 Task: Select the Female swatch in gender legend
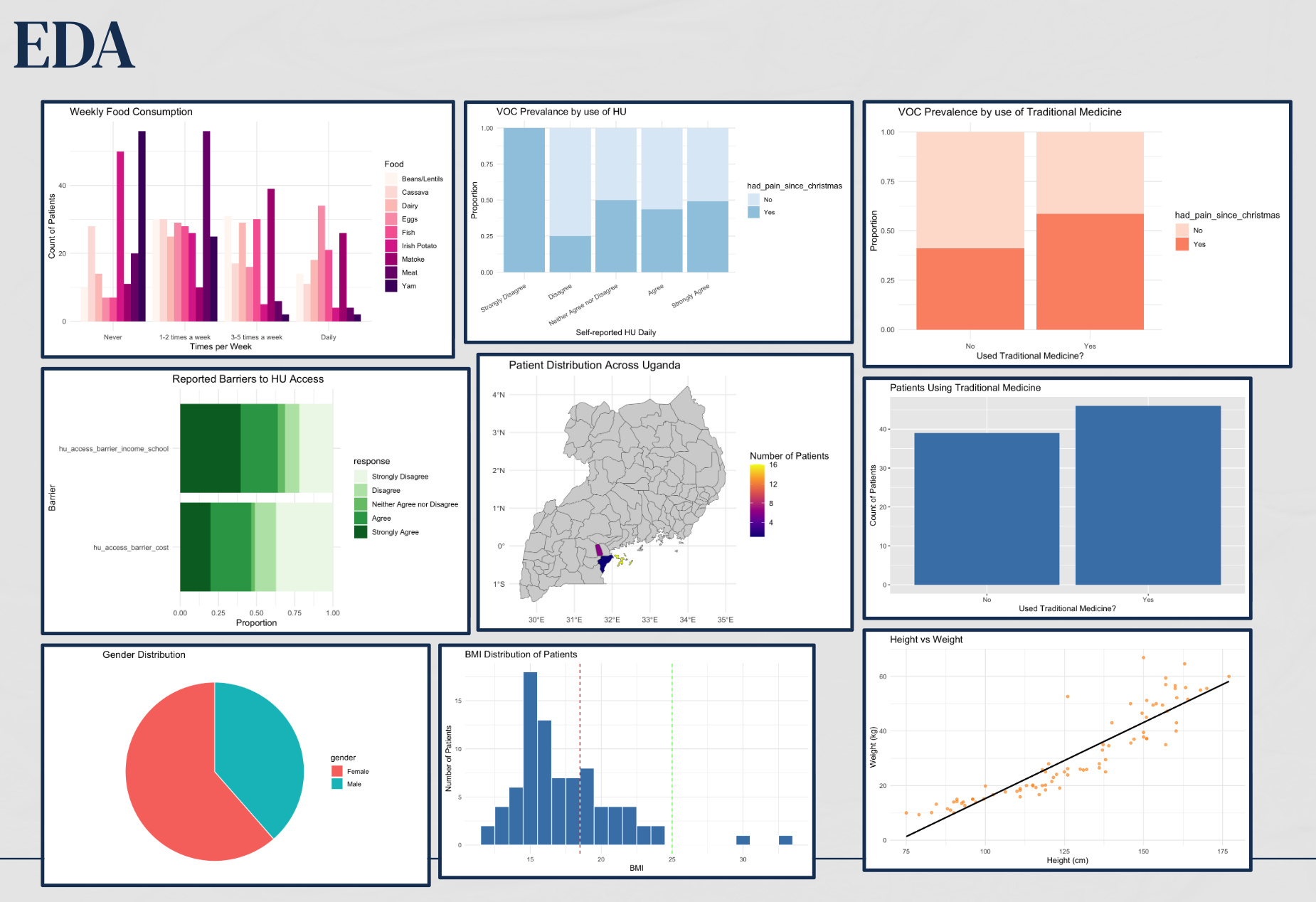(337, 771)
